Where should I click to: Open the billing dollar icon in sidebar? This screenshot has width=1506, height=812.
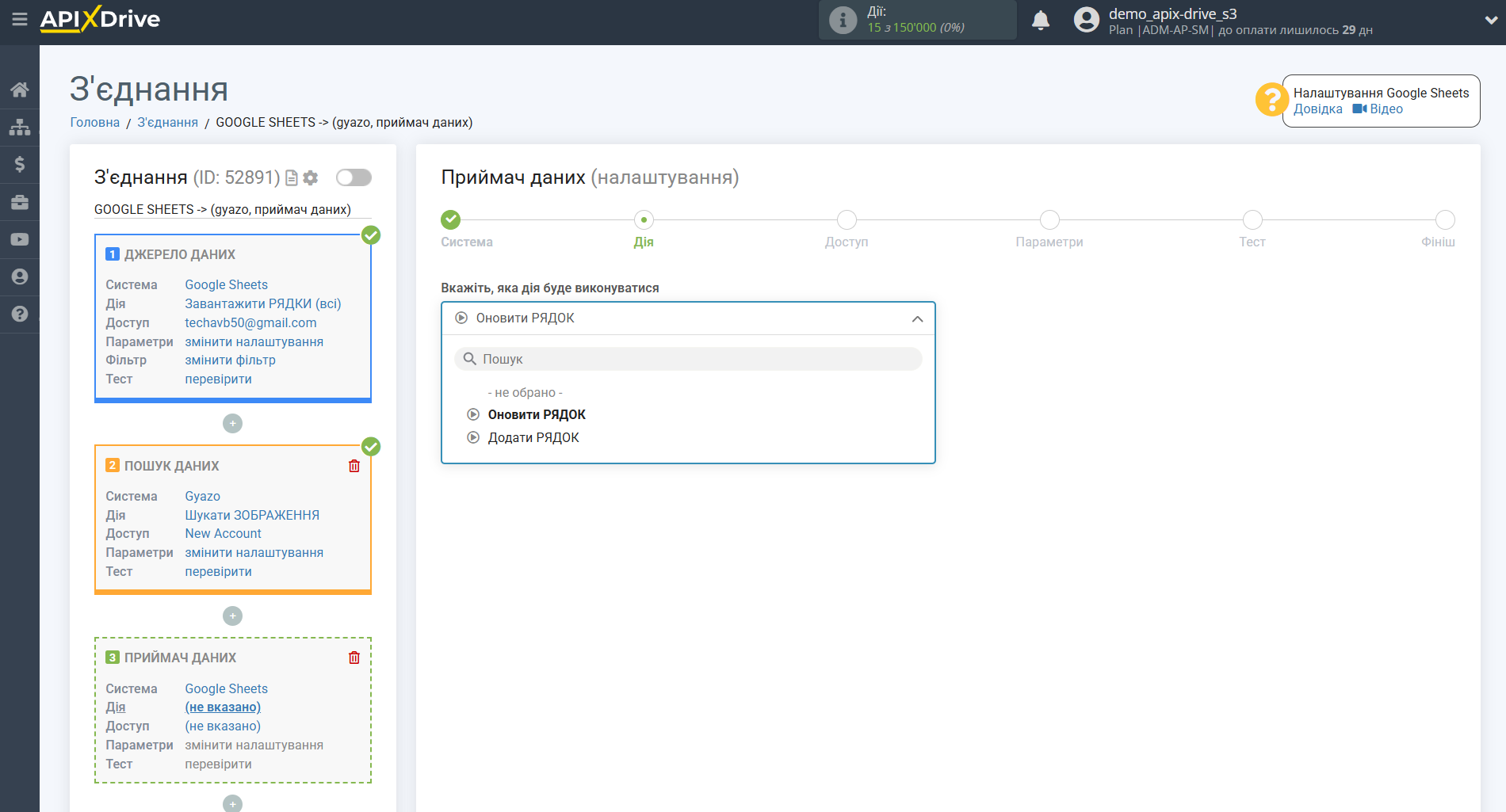(20, 164)
